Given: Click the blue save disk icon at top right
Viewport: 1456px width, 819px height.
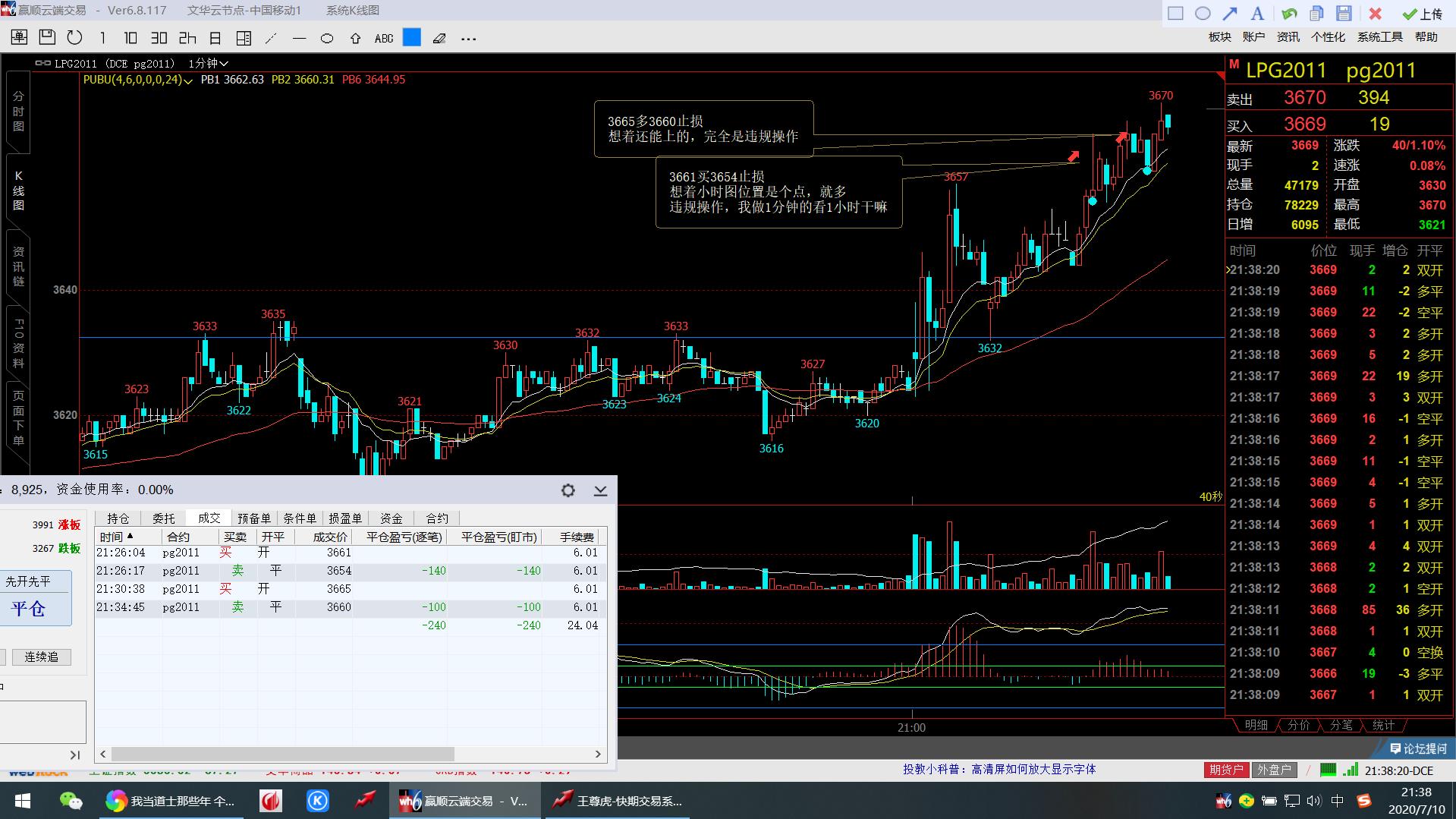Looking at the screenshot, I should coord(1344,13).
